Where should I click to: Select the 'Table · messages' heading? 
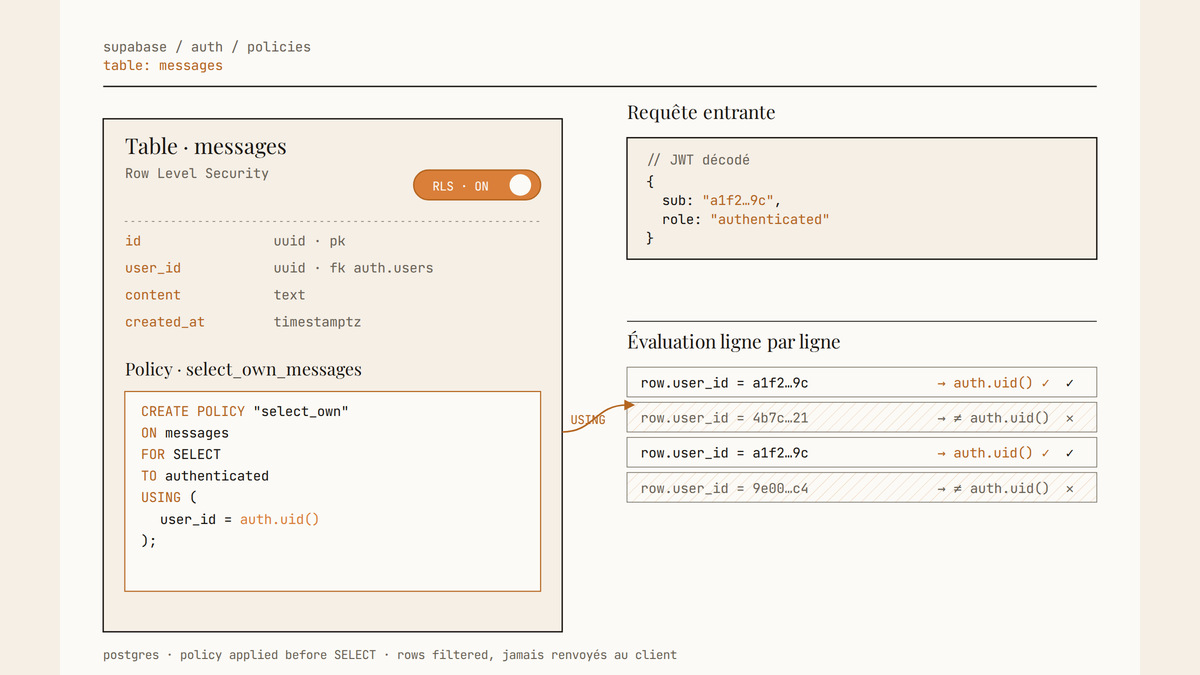coord(206,146)
